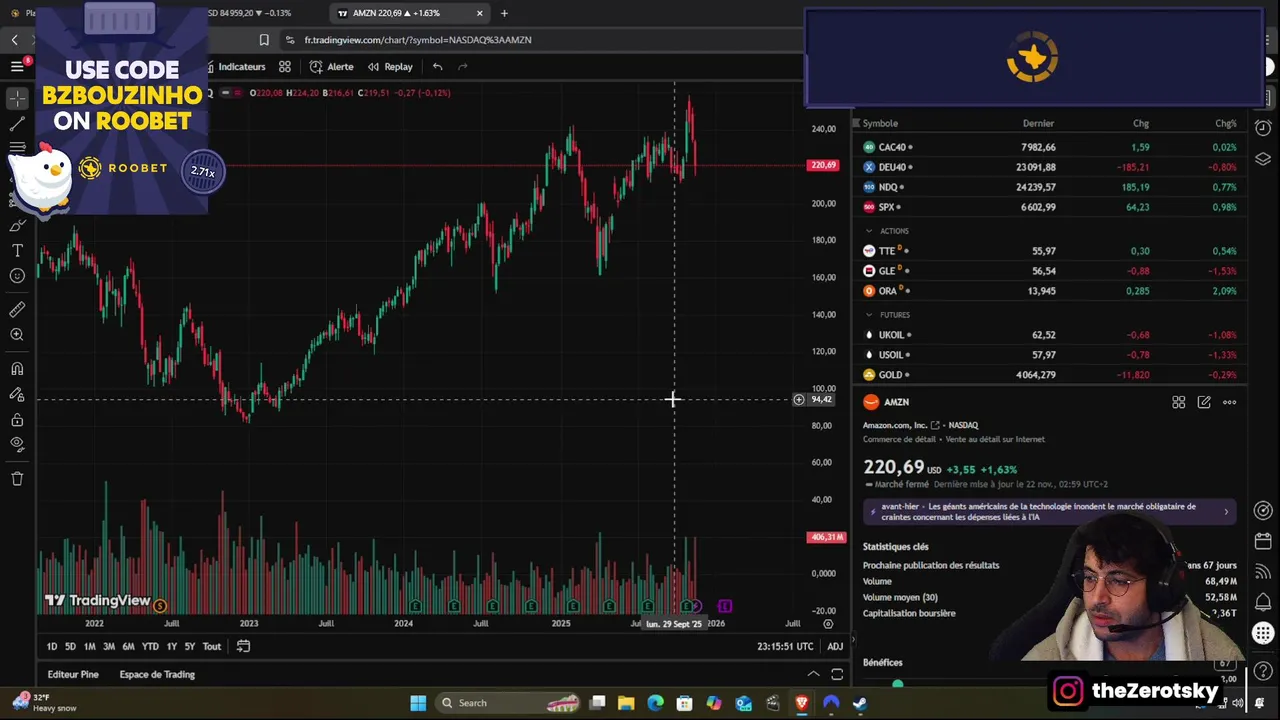Toggle lock all drawings
Image resolution: width=1280 pixels, height=720 pixels.
pyautogui.click(x=17, y=420)
